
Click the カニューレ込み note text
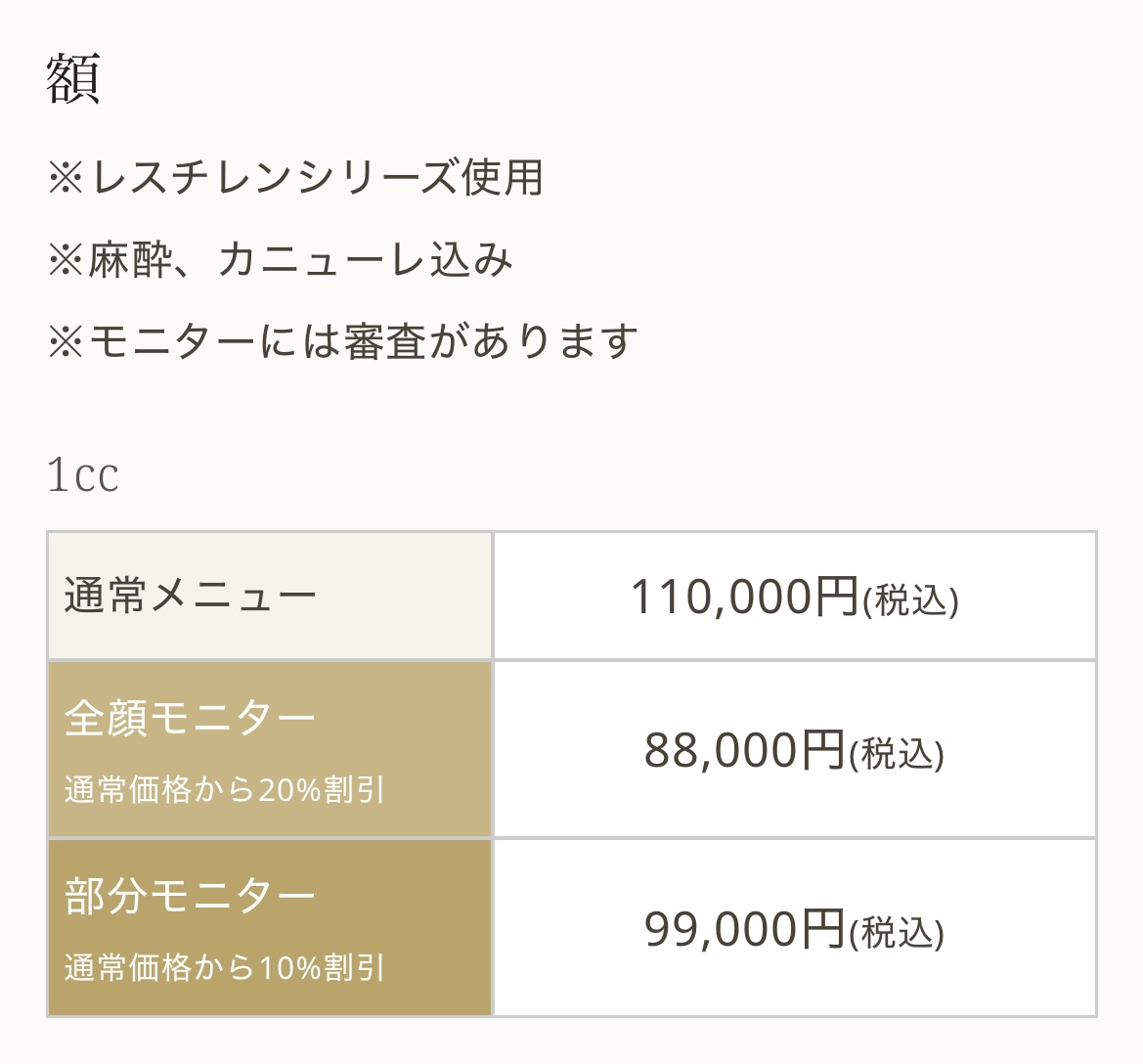366,260
